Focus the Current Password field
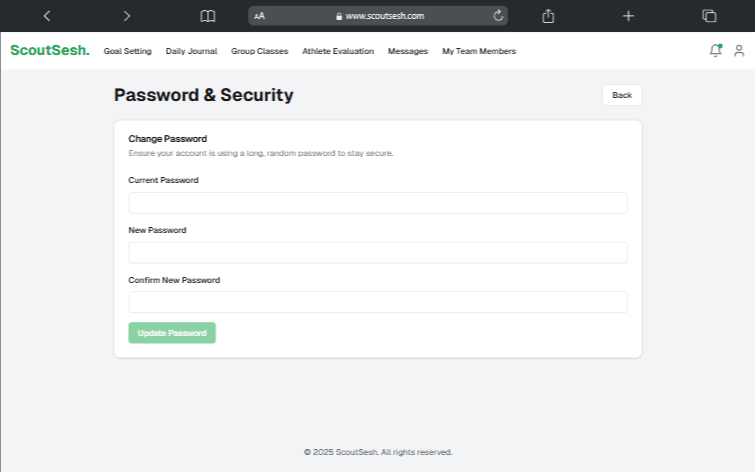 pyautogui.click(x=378, y=203)
